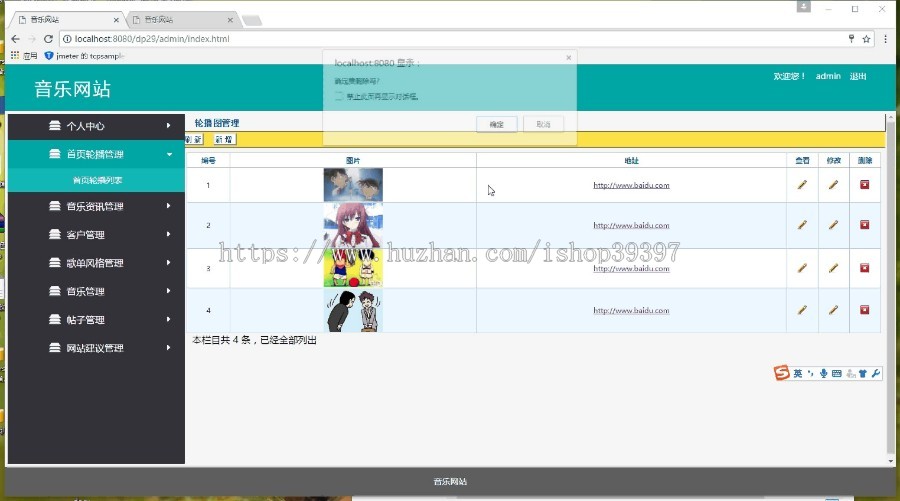Click the 音乐网站 site title in the header
The width and height of the screenshot is (900, 501).
pos(72,89)
